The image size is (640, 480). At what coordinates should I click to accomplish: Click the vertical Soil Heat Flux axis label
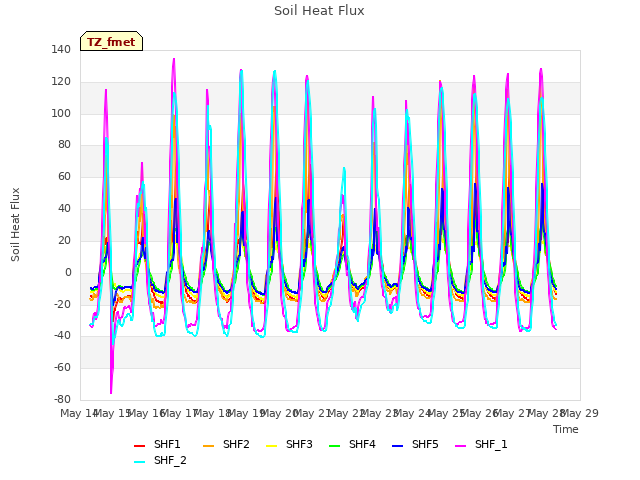(x=15, y=224)
